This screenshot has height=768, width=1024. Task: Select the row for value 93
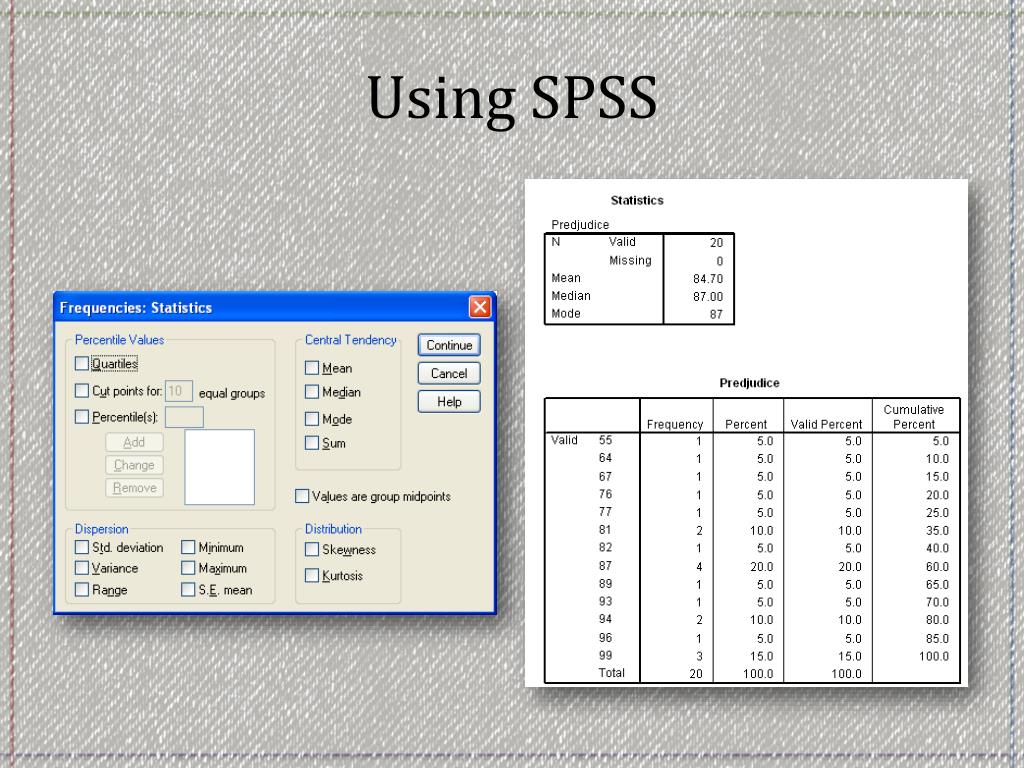pyautogui.click(x=752, y=601)
